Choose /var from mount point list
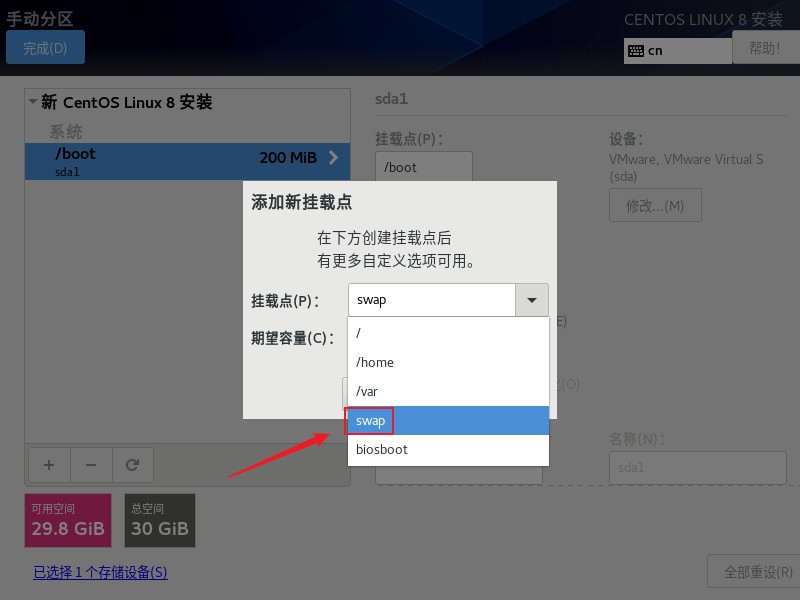The height and width of the screenshot is (600, 800). click(448, 391)
